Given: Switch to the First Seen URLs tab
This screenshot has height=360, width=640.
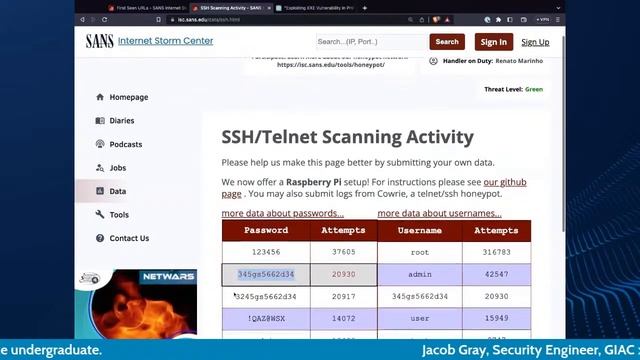Looking at the screenshot, I should [x=147, y=8].
